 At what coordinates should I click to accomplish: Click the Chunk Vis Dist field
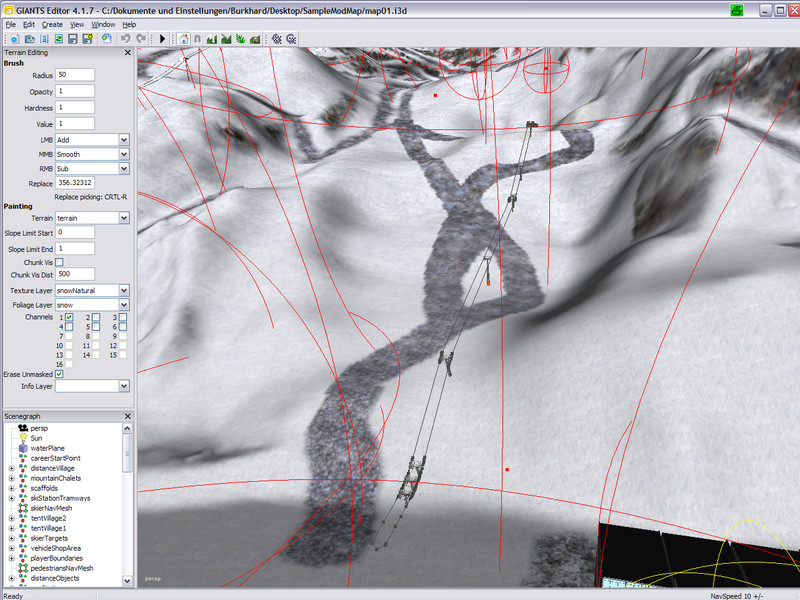coord(75,274)
